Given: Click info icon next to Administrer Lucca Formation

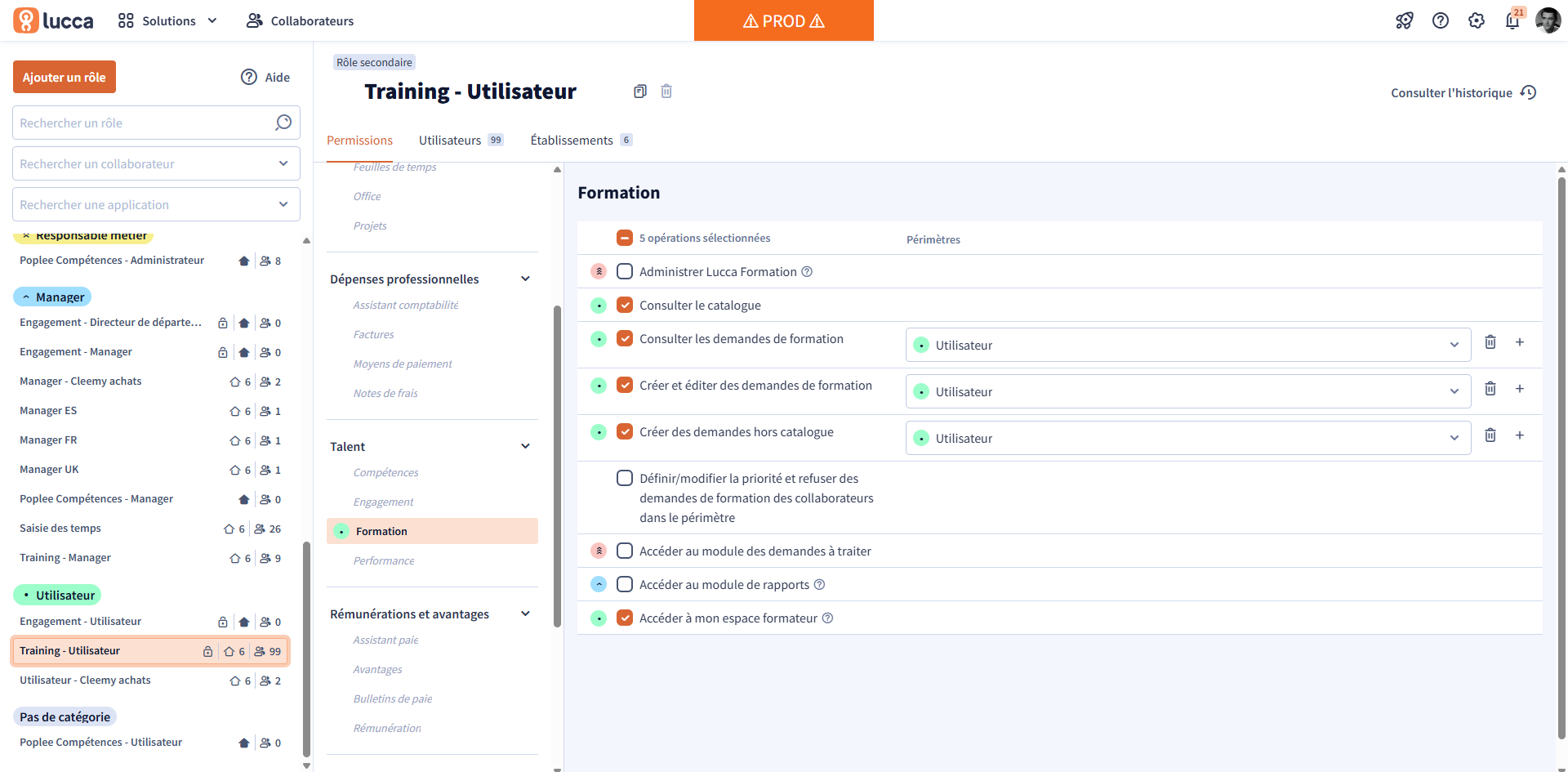Looking at the screenshot, I should click(x=807, y=272).
